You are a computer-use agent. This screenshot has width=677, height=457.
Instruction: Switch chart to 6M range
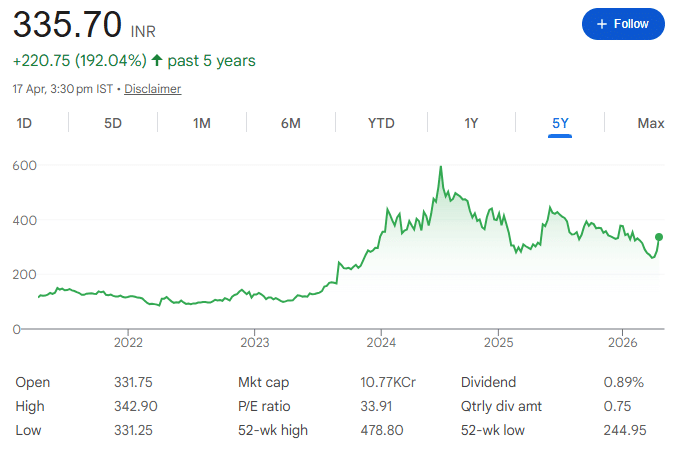tap(291, 123)
